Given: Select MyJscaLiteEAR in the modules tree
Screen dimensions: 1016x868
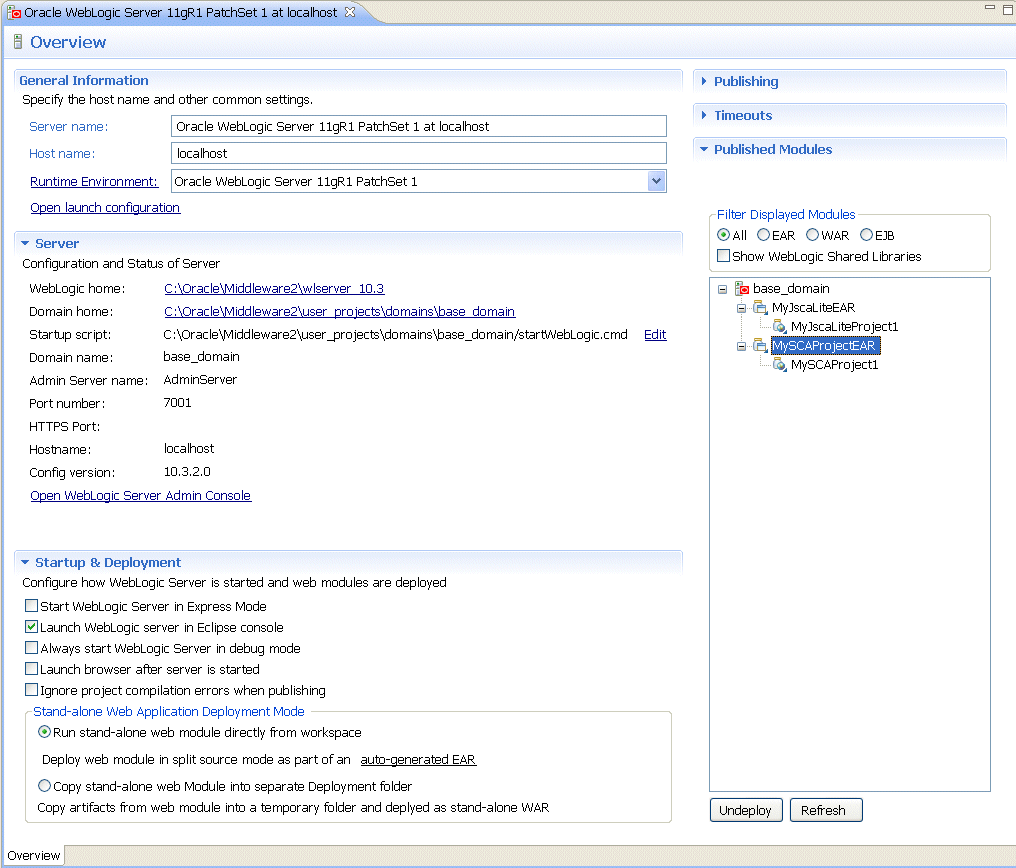Looking at the screenshot, I should point(813,308).
